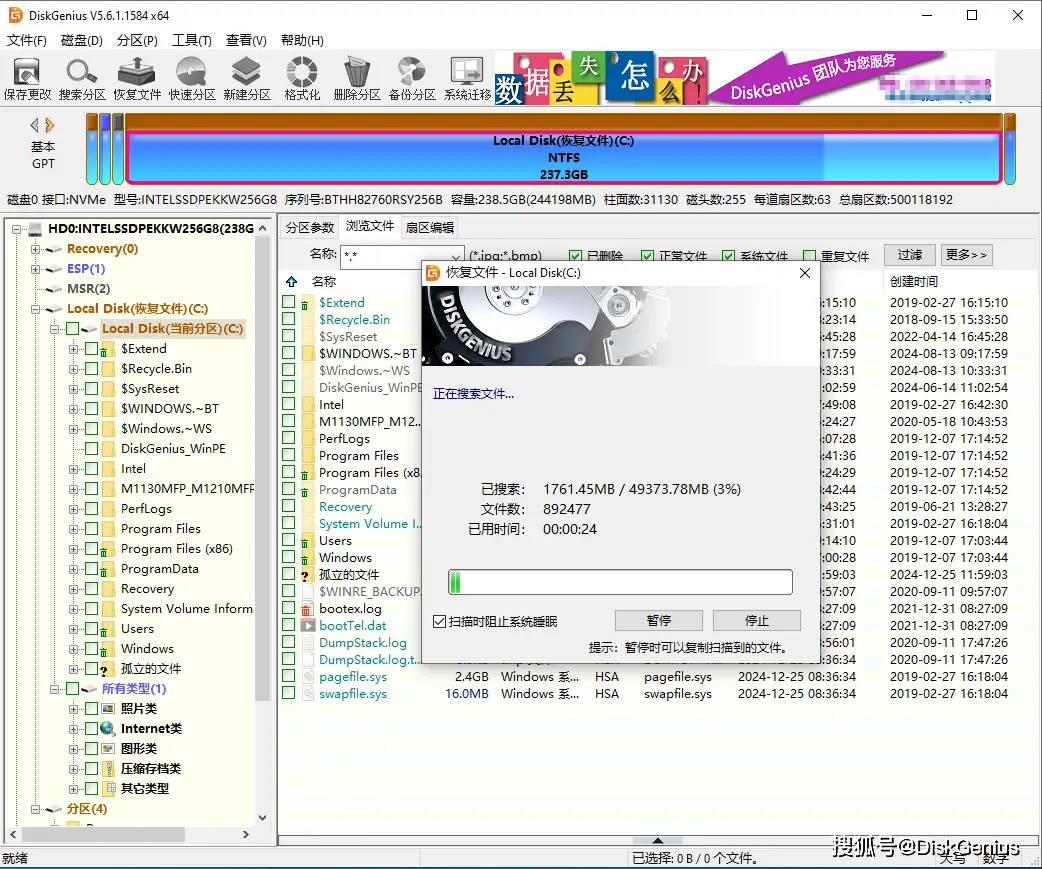This screenshot has width=1042, height=869.
Task: Click the 删除分区 trash icon
Action: click(x=357, y=79)
